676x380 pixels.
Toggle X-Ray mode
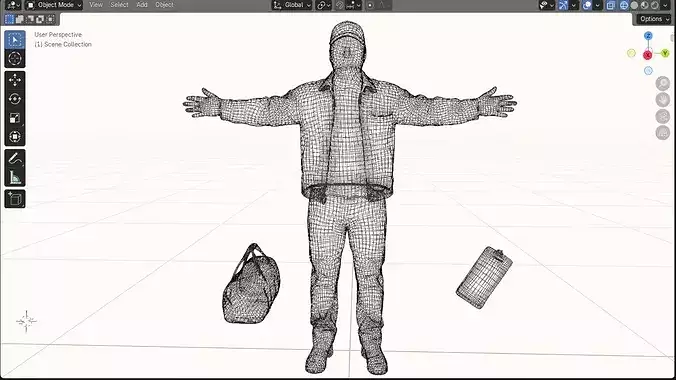pos(610,5)
